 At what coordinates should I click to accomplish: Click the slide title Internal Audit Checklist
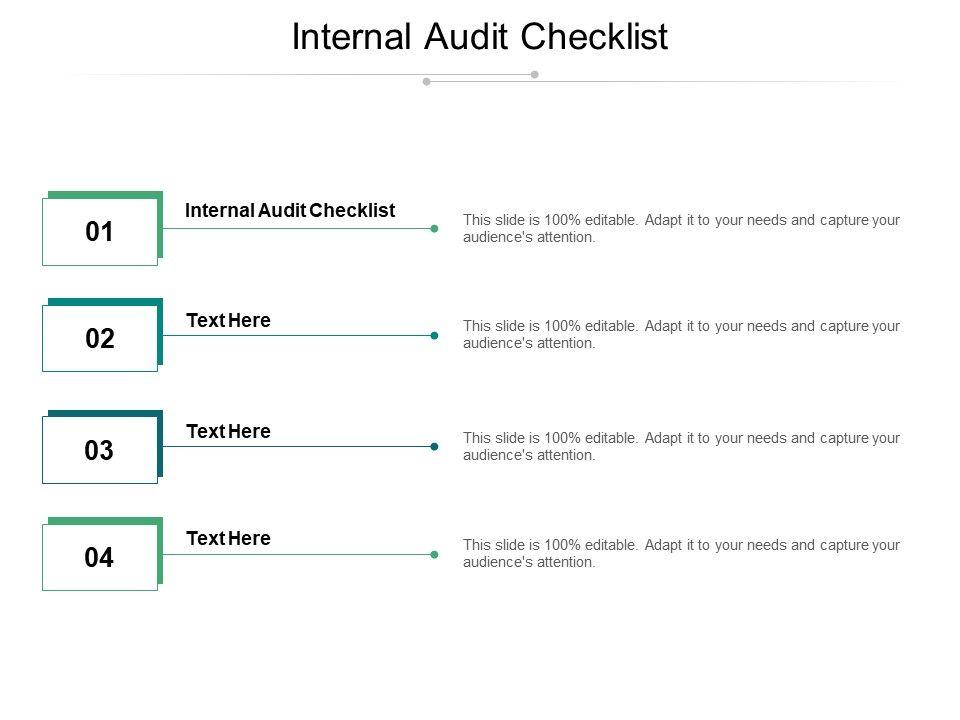point(480,37)
